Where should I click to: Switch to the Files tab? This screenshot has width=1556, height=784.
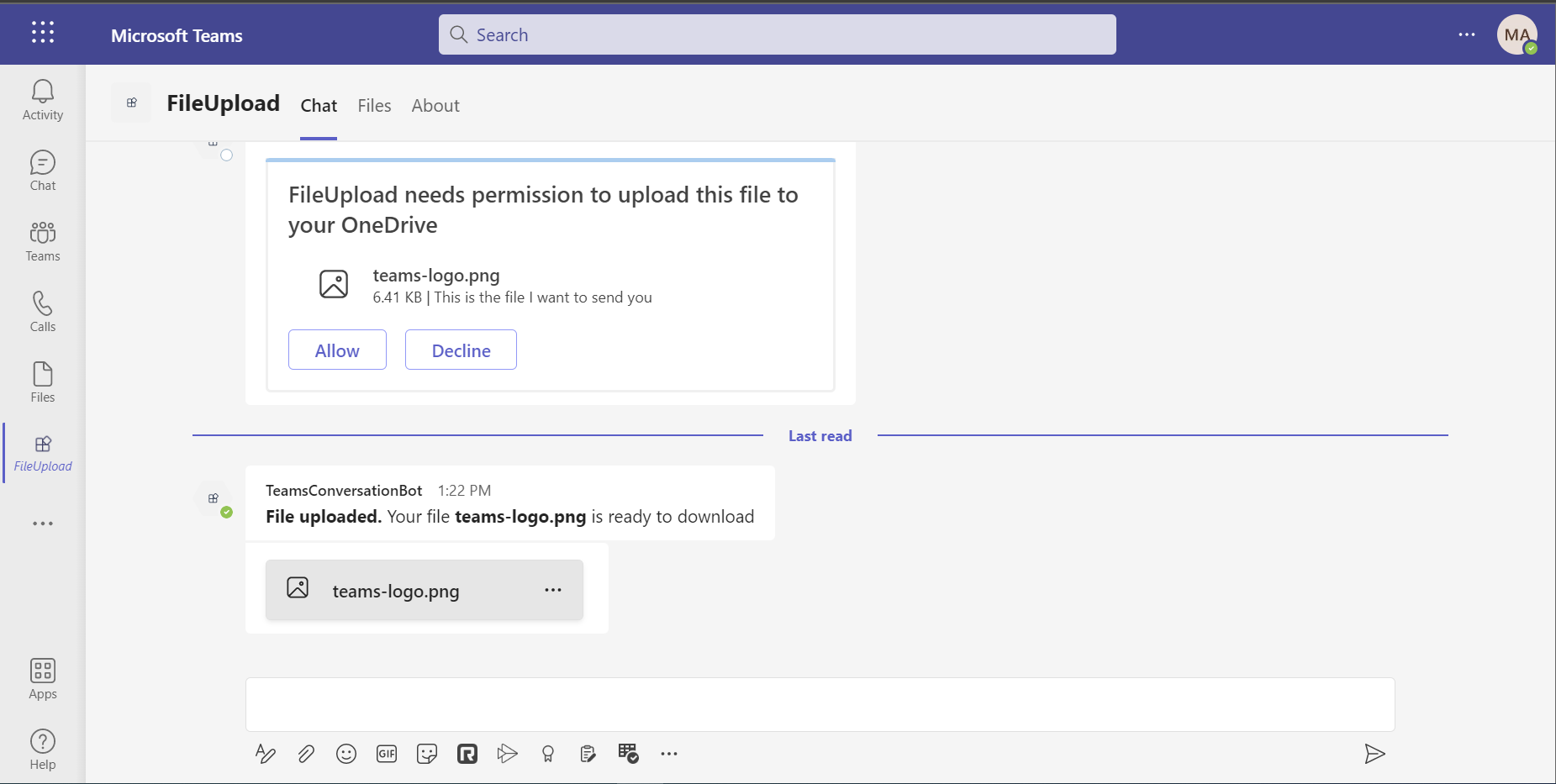click(x=374, y=106)
